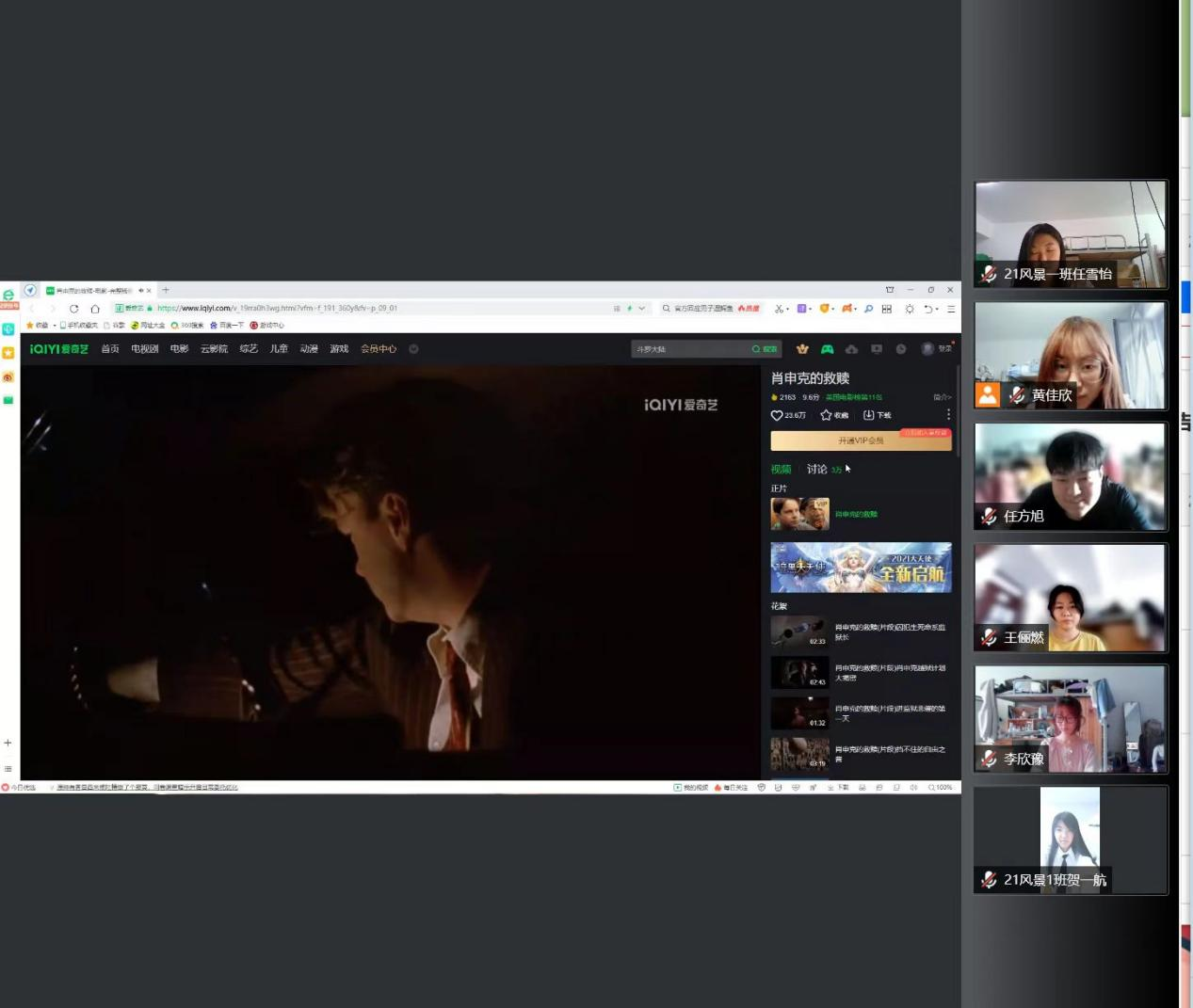Viewport: 1193px width, 1008px height.
Task: Click the sound icon in browser status bar
Action: coord(913,788)
